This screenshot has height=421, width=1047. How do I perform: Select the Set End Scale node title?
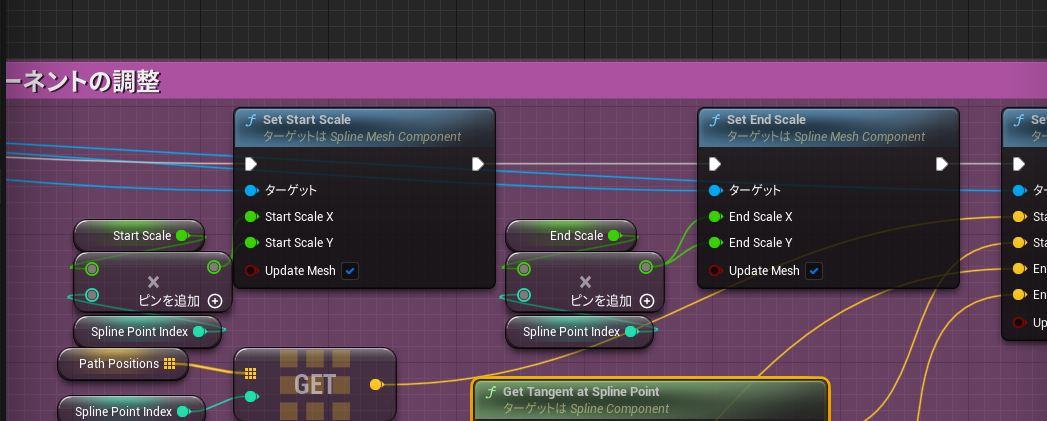767,120
